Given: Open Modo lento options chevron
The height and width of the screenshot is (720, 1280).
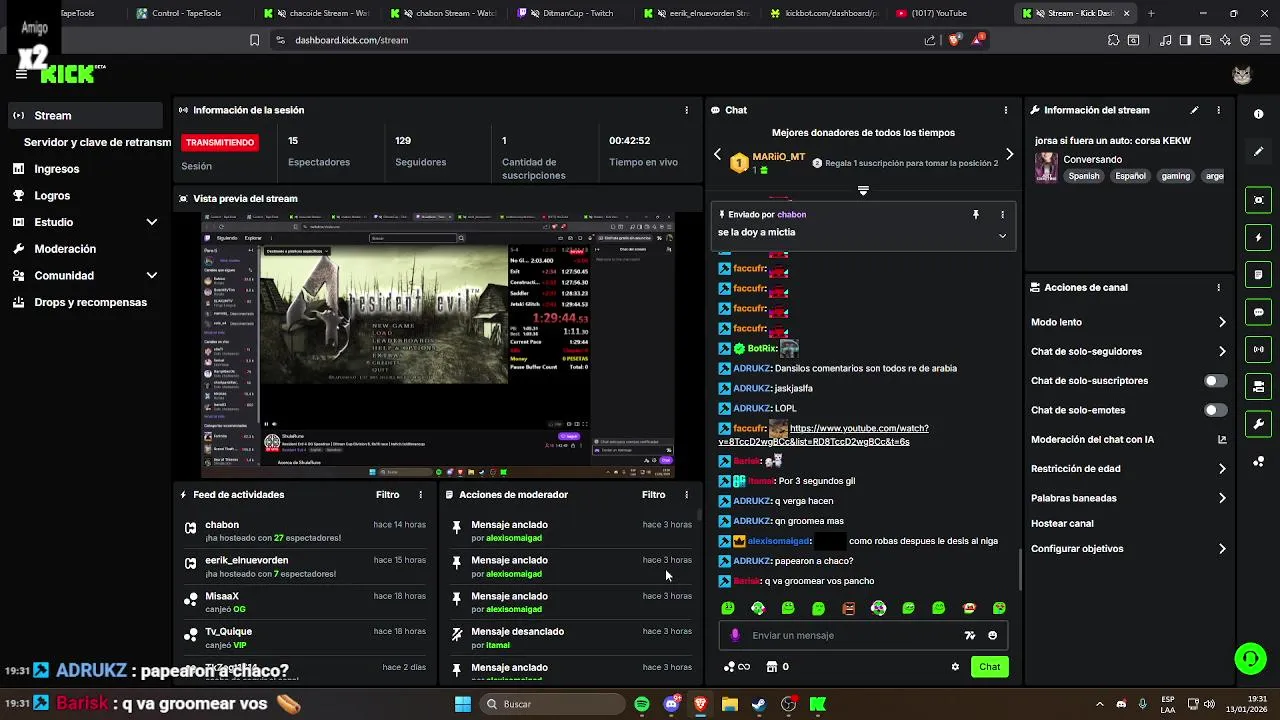Looking at the screenshot, I should (x=1222, y=322).
